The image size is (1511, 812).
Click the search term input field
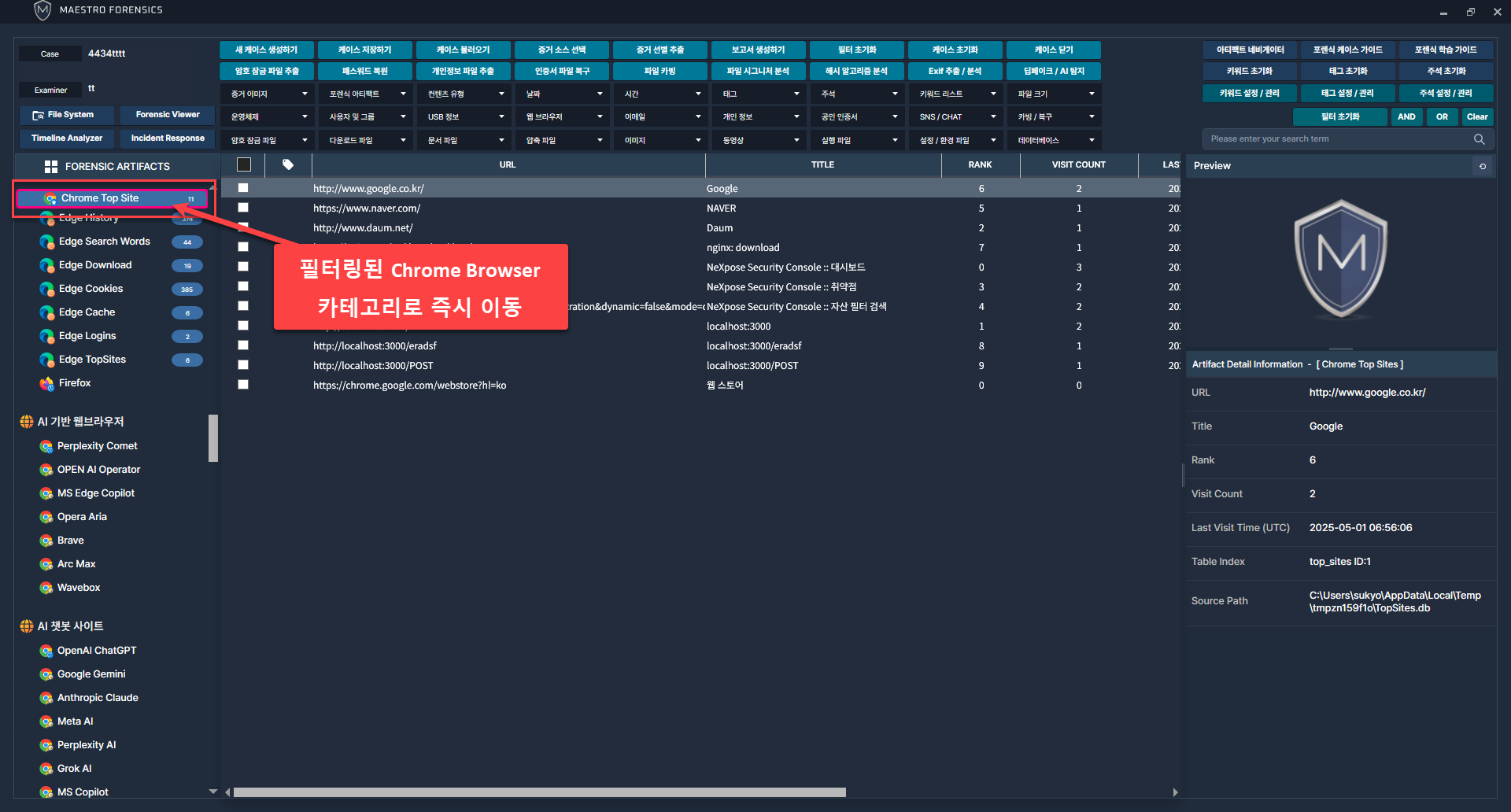(x=1338, y=139)
